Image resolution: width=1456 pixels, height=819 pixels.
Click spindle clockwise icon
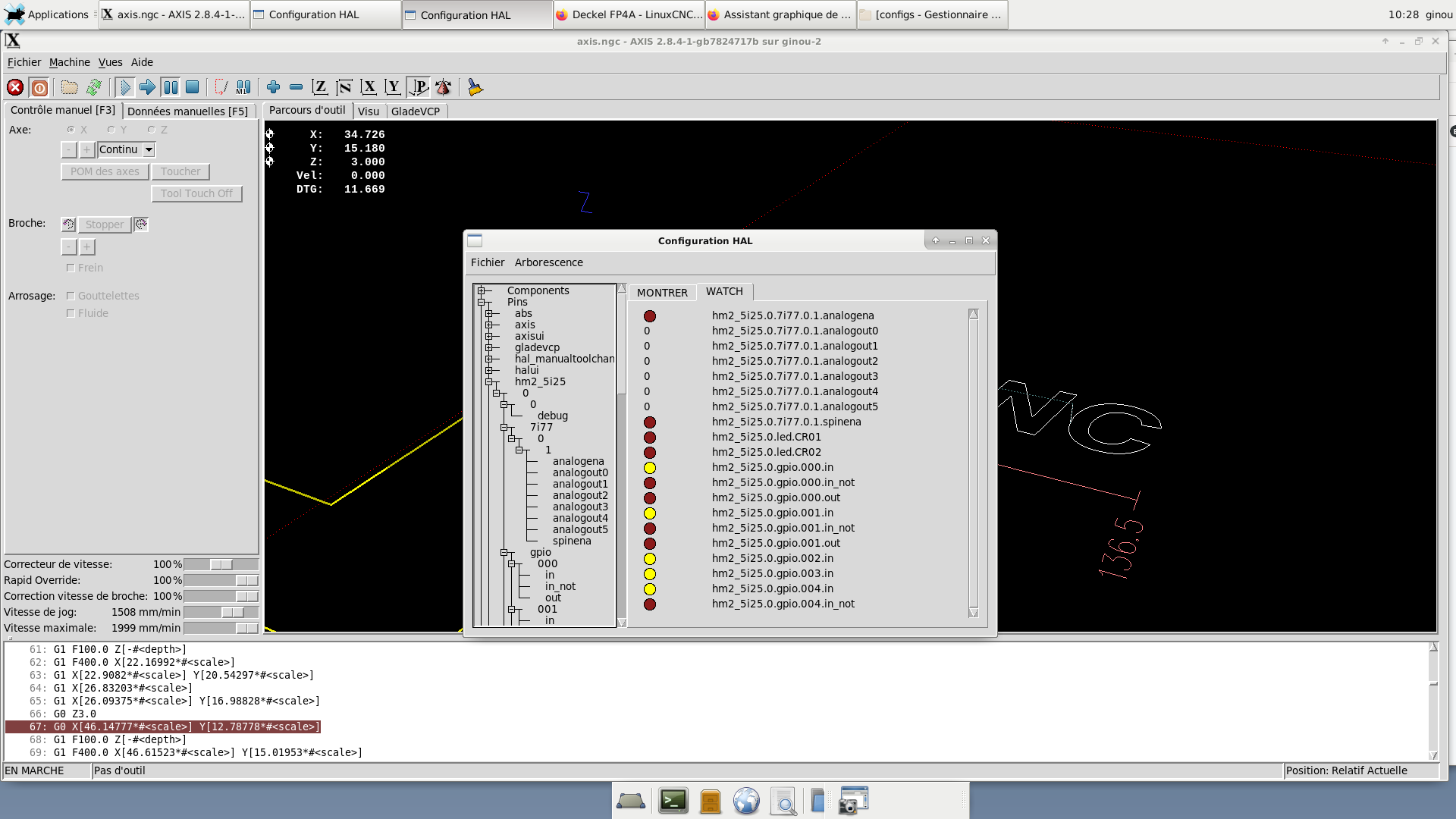(x=141, y=224)
